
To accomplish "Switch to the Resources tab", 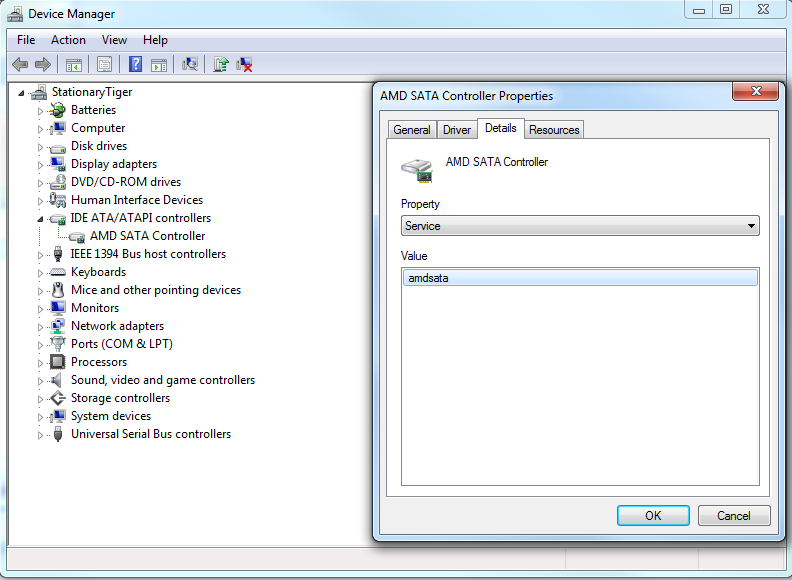I will tap(554, 130).
